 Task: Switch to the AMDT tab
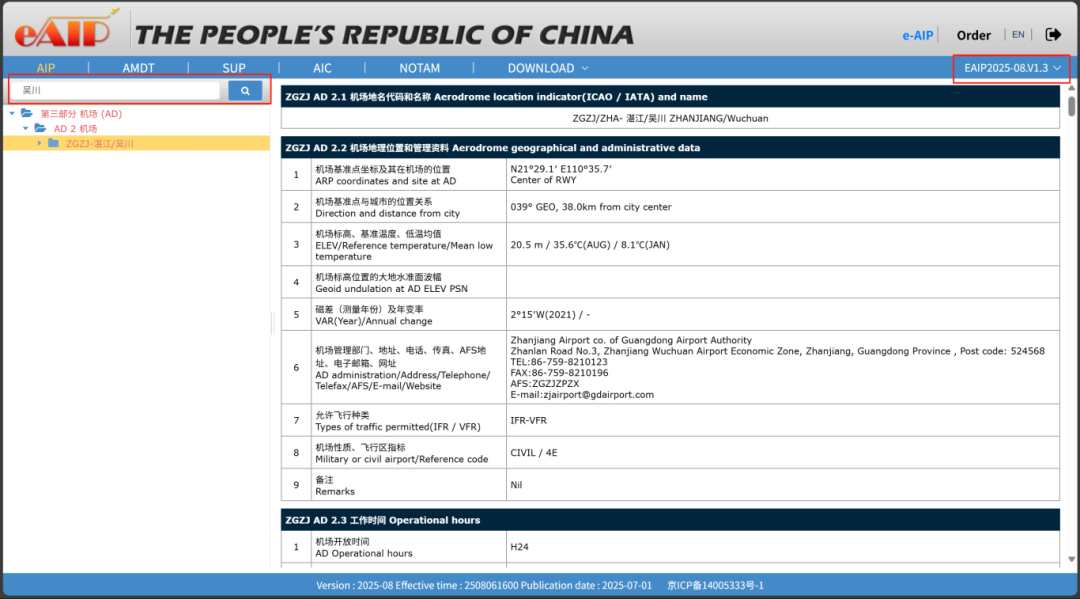click(x=139, y=68)
